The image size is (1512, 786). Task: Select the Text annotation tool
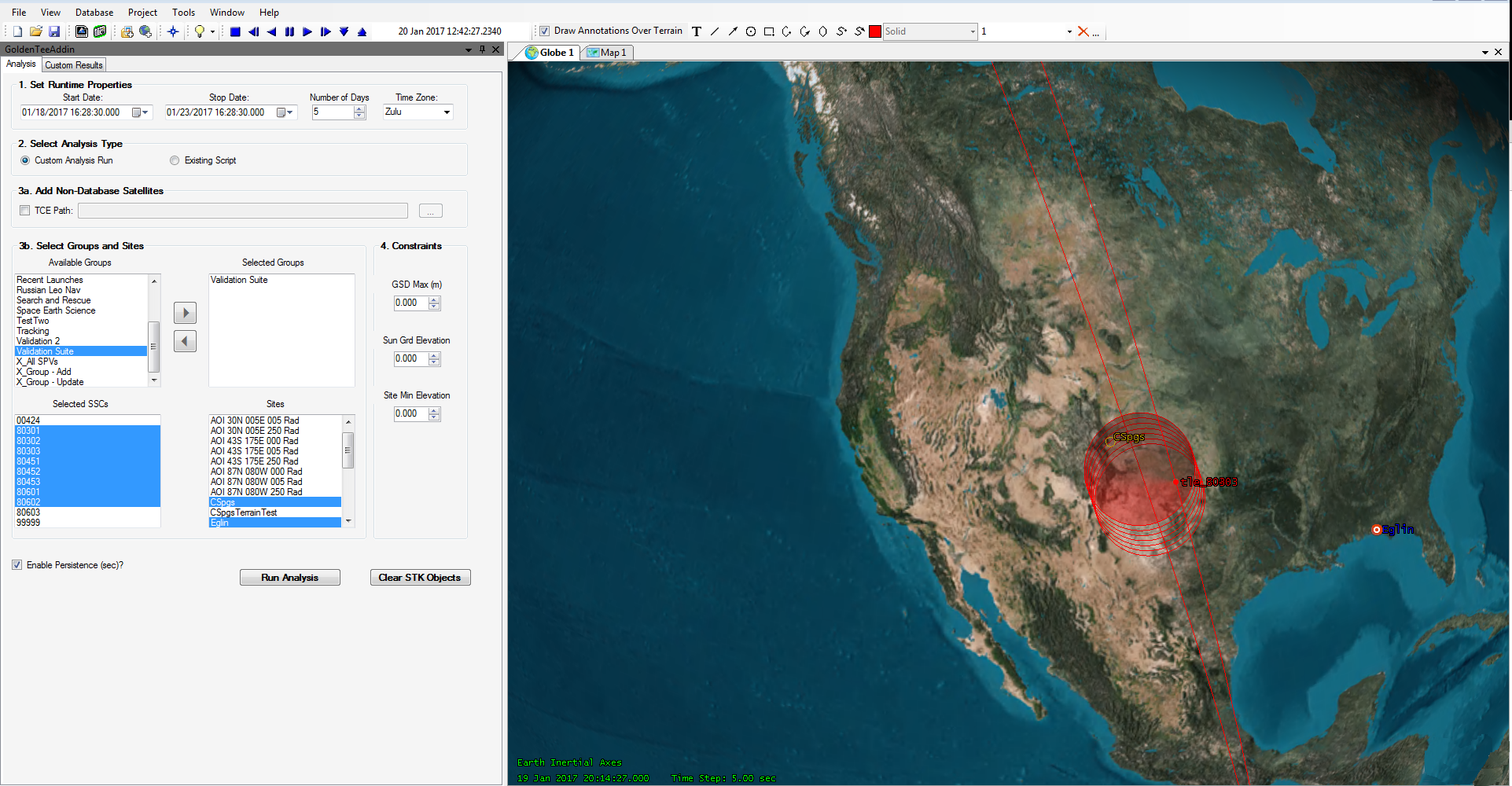click(697, 31)
